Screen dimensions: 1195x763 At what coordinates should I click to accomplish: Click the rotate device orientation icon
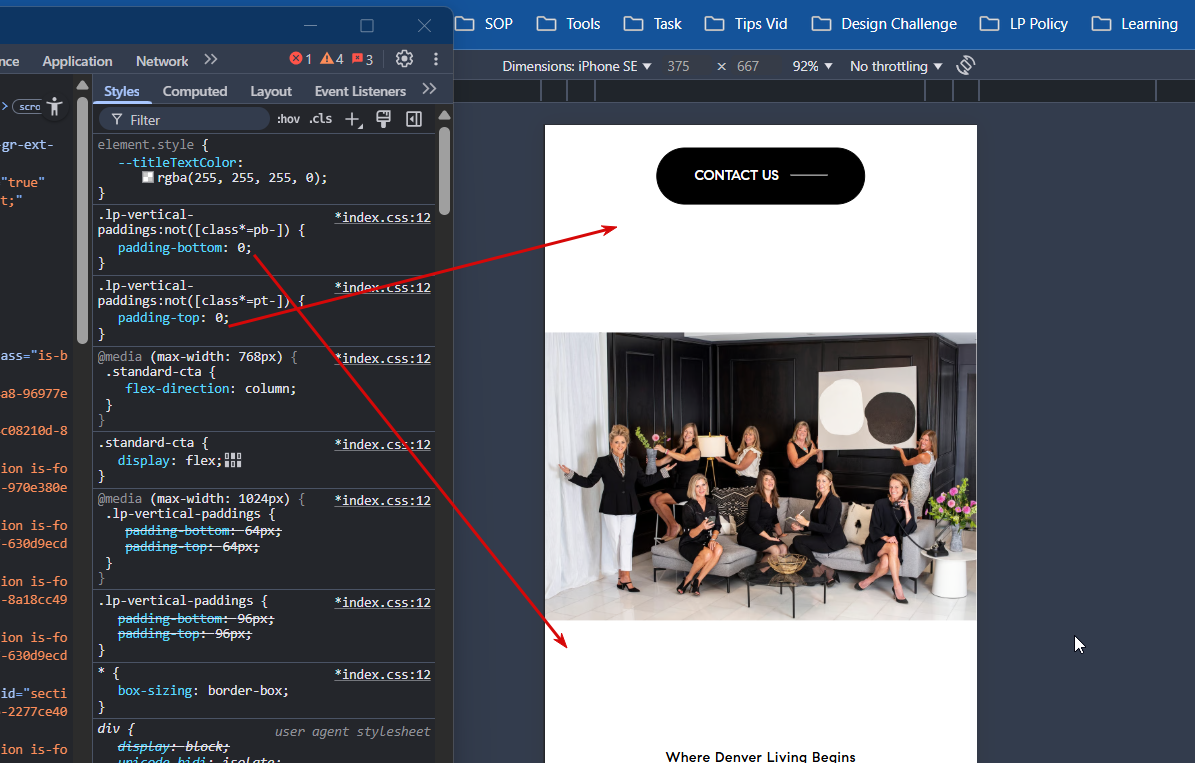click(966, 66)
